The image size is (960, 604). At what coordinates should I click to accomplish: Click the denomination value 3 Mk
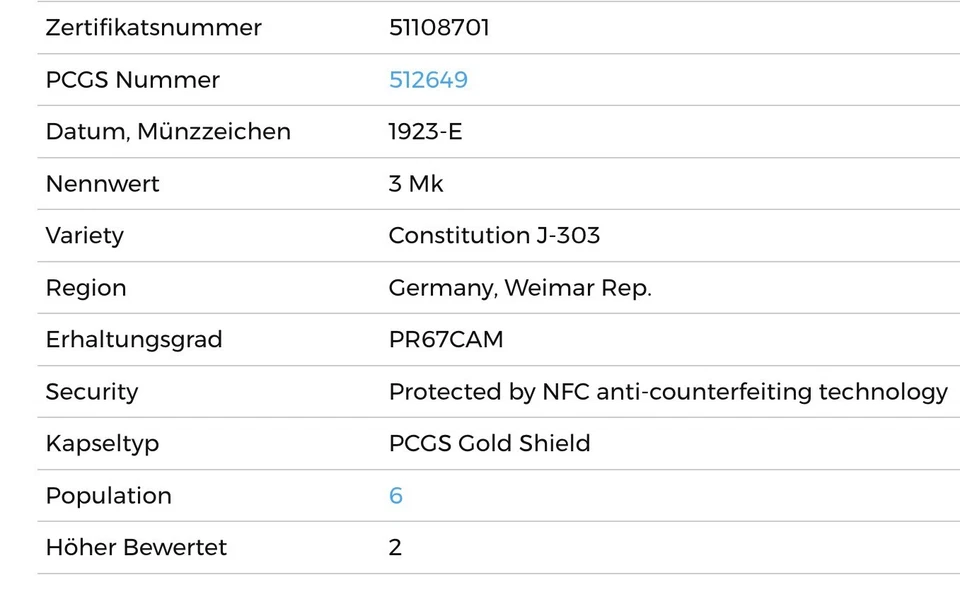click(x=416, y=184)
